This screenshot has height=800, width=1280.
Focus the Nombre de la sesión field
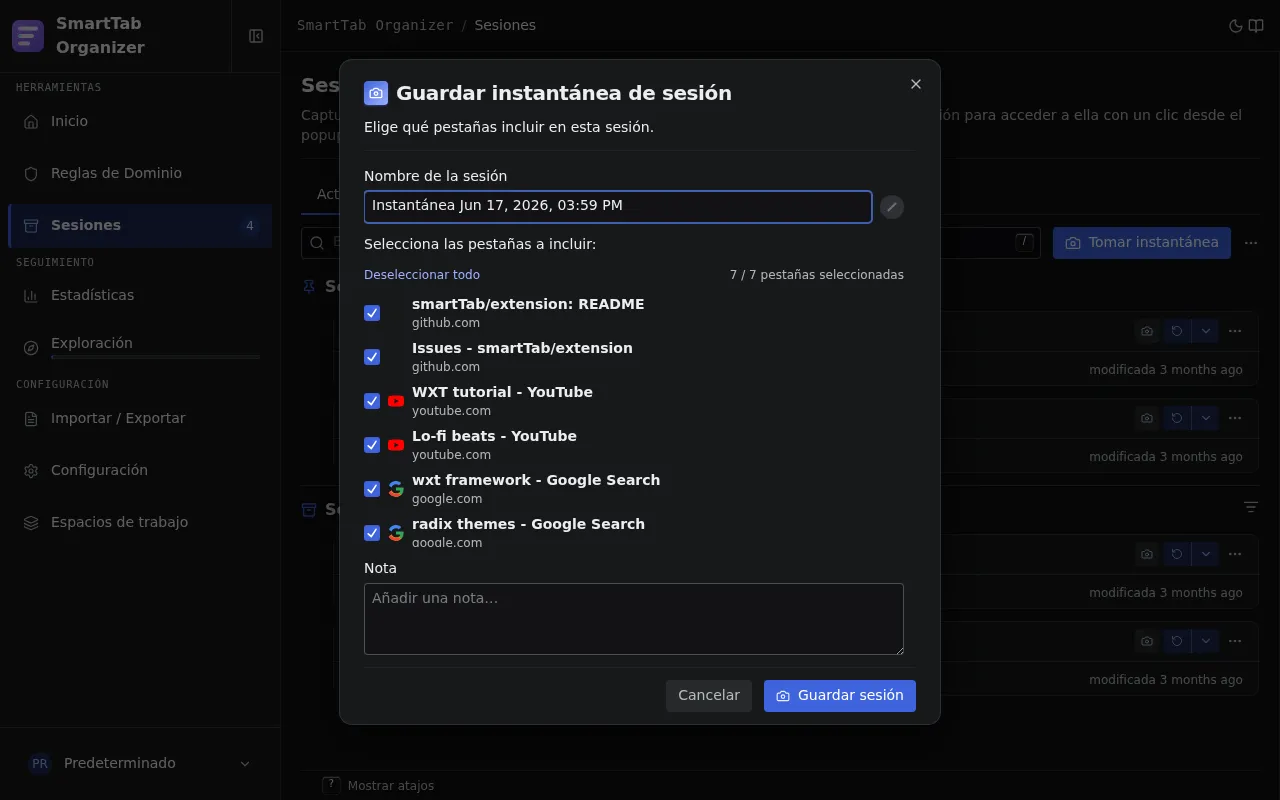click(618, 207)
